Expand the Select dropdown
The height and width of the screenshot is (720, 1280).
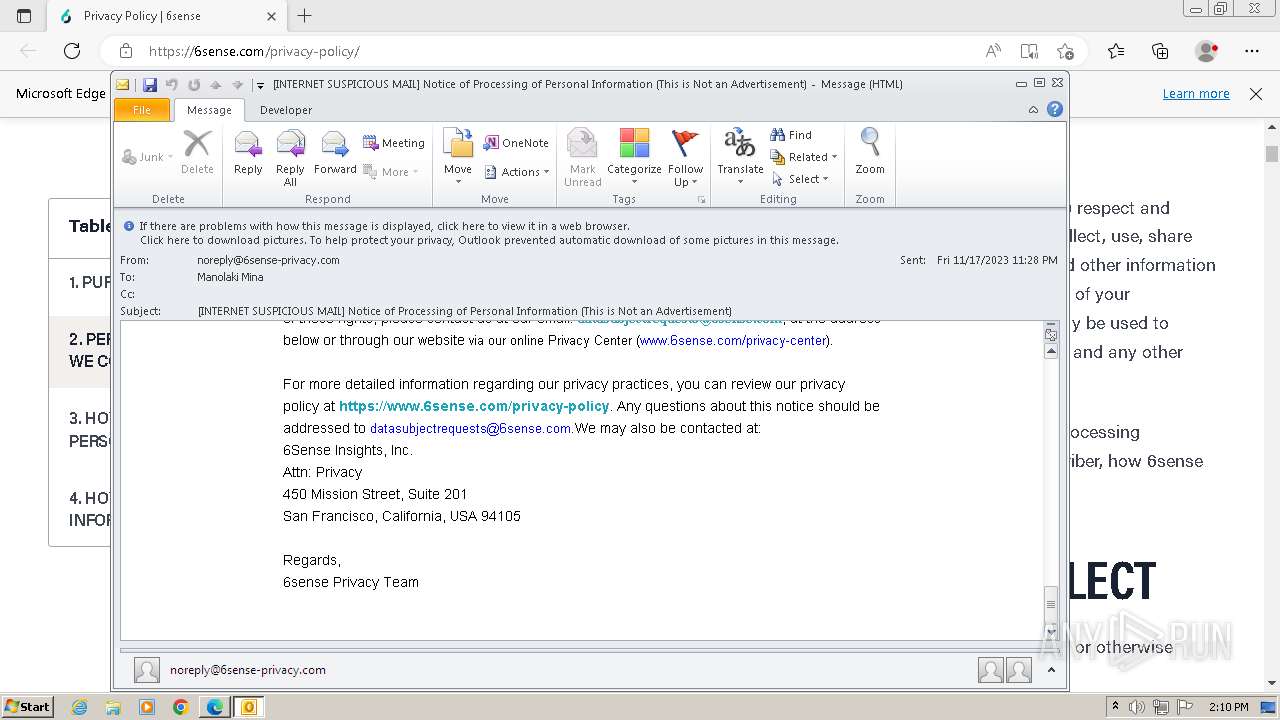[x=800, y=179]
